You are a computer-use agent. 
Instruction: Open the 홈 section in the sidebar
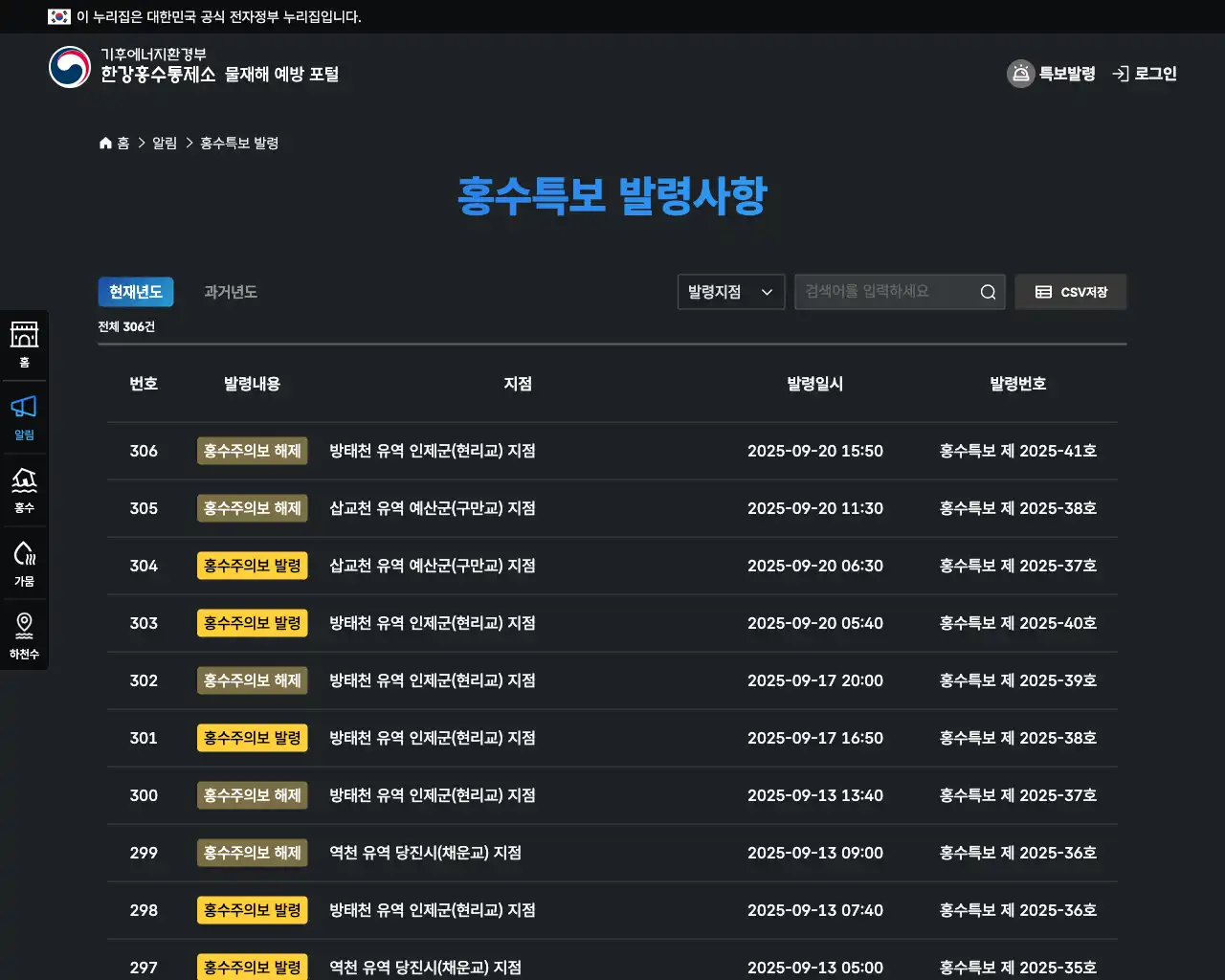pos(24,343)
